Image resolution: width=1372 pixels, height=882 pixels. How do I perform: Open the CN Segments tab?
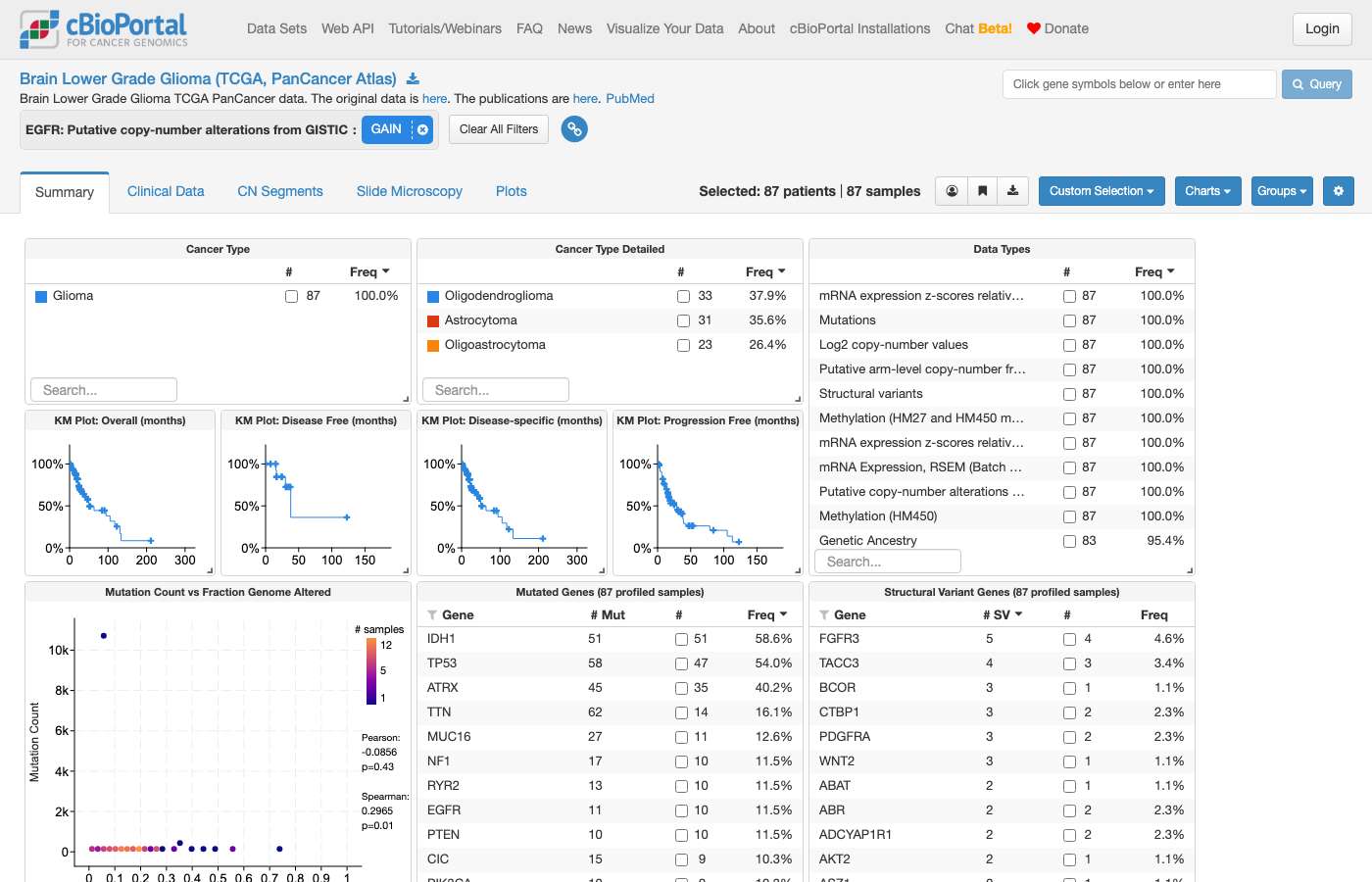[x=280, y=191]
